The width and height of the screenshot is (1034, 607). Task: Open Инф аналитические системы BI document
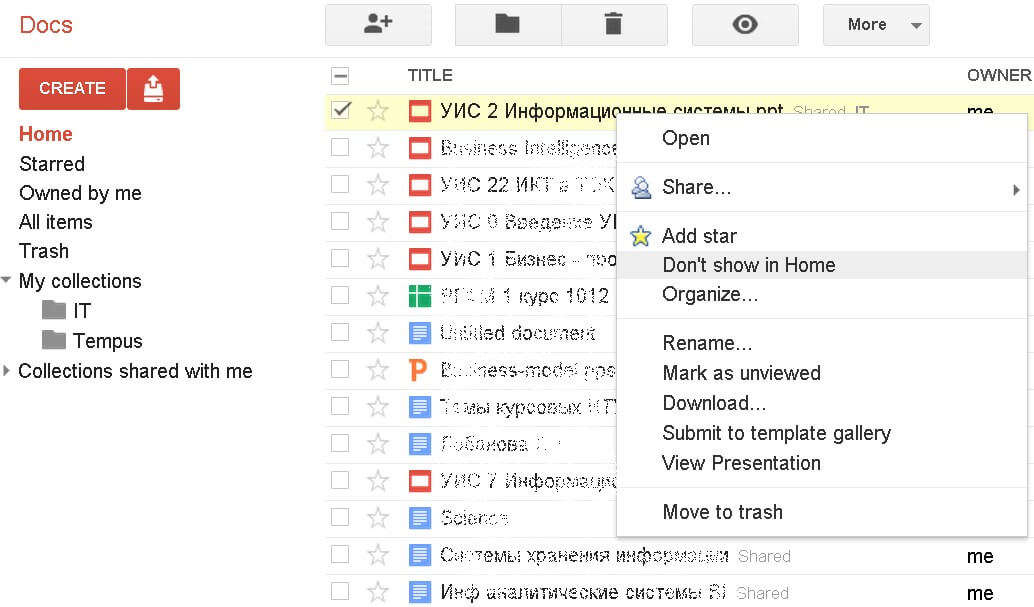pyautogui.click(x=583, y=592)
